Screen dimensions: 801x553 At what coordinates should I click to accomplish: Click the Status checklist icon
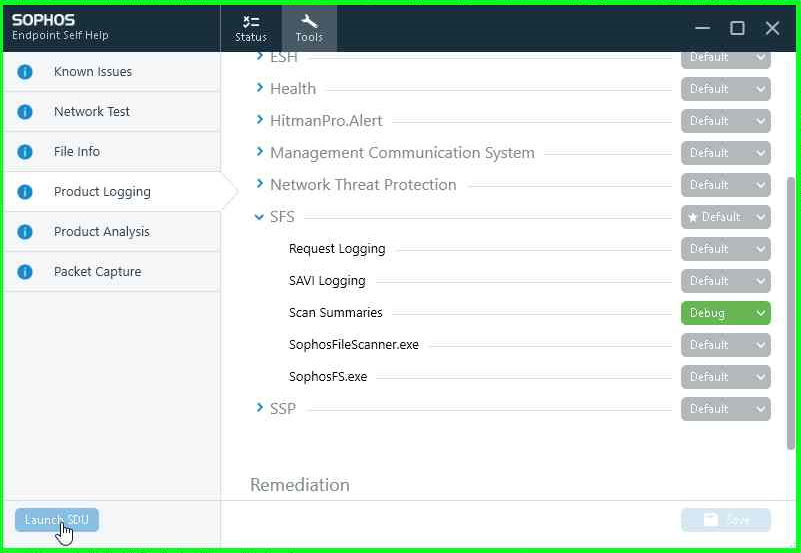coord(251,21)
